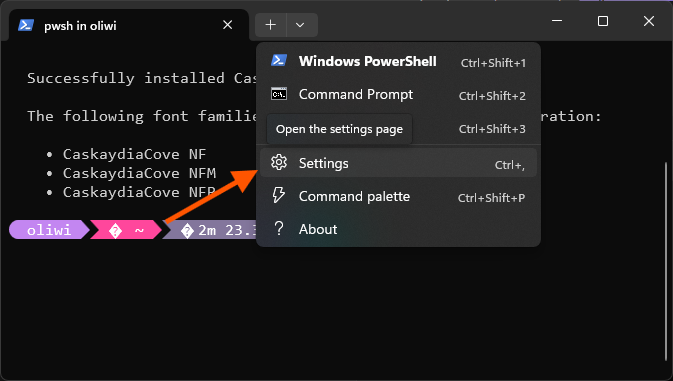Screen dimensions: 673x381
Task: Open the About entry
Action: coord(398,229)
